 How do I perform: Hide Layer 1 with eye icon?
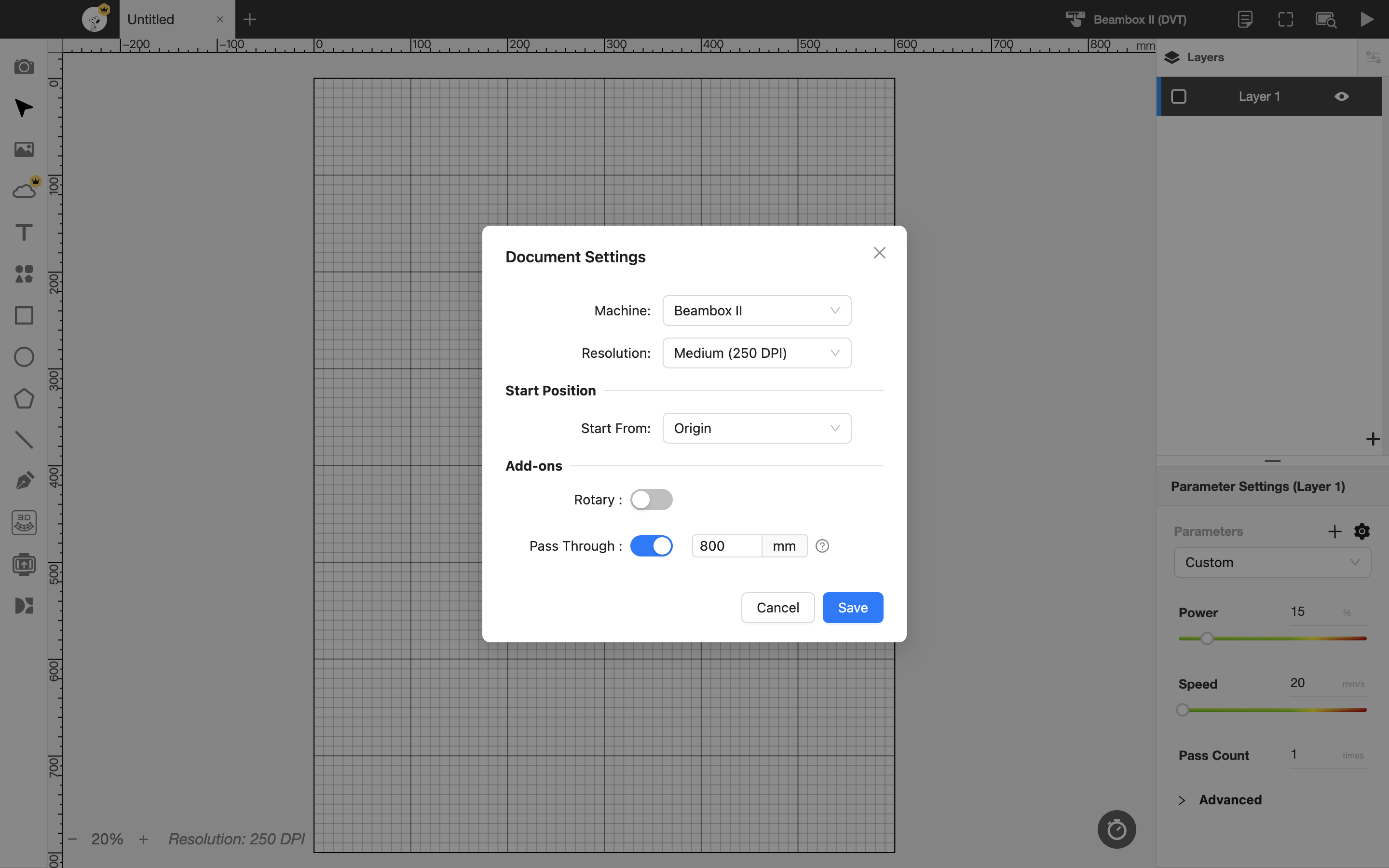coord(1341,96)
